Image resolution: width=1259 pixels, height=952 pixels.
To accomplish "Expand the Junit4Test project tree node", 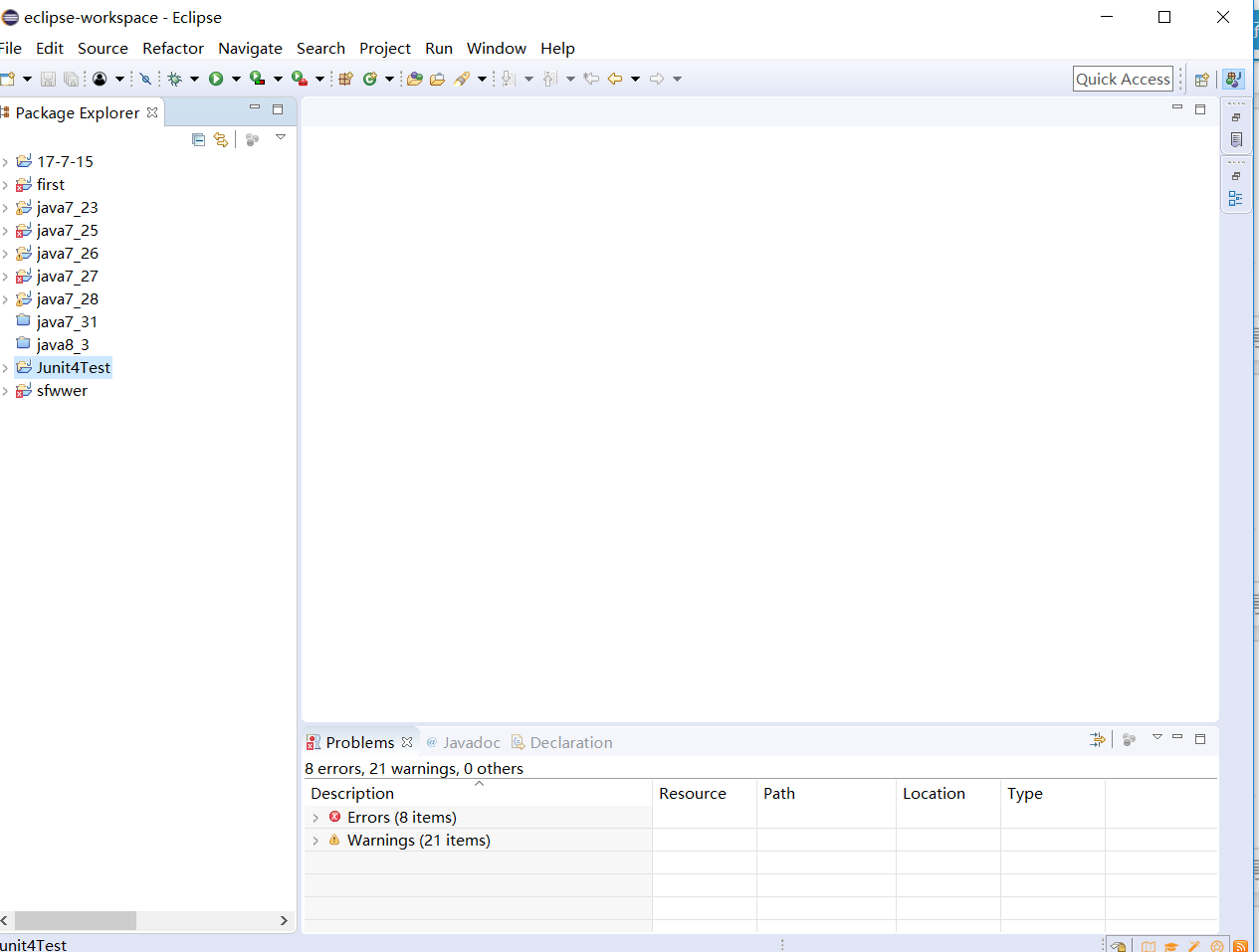I will 5,368.
